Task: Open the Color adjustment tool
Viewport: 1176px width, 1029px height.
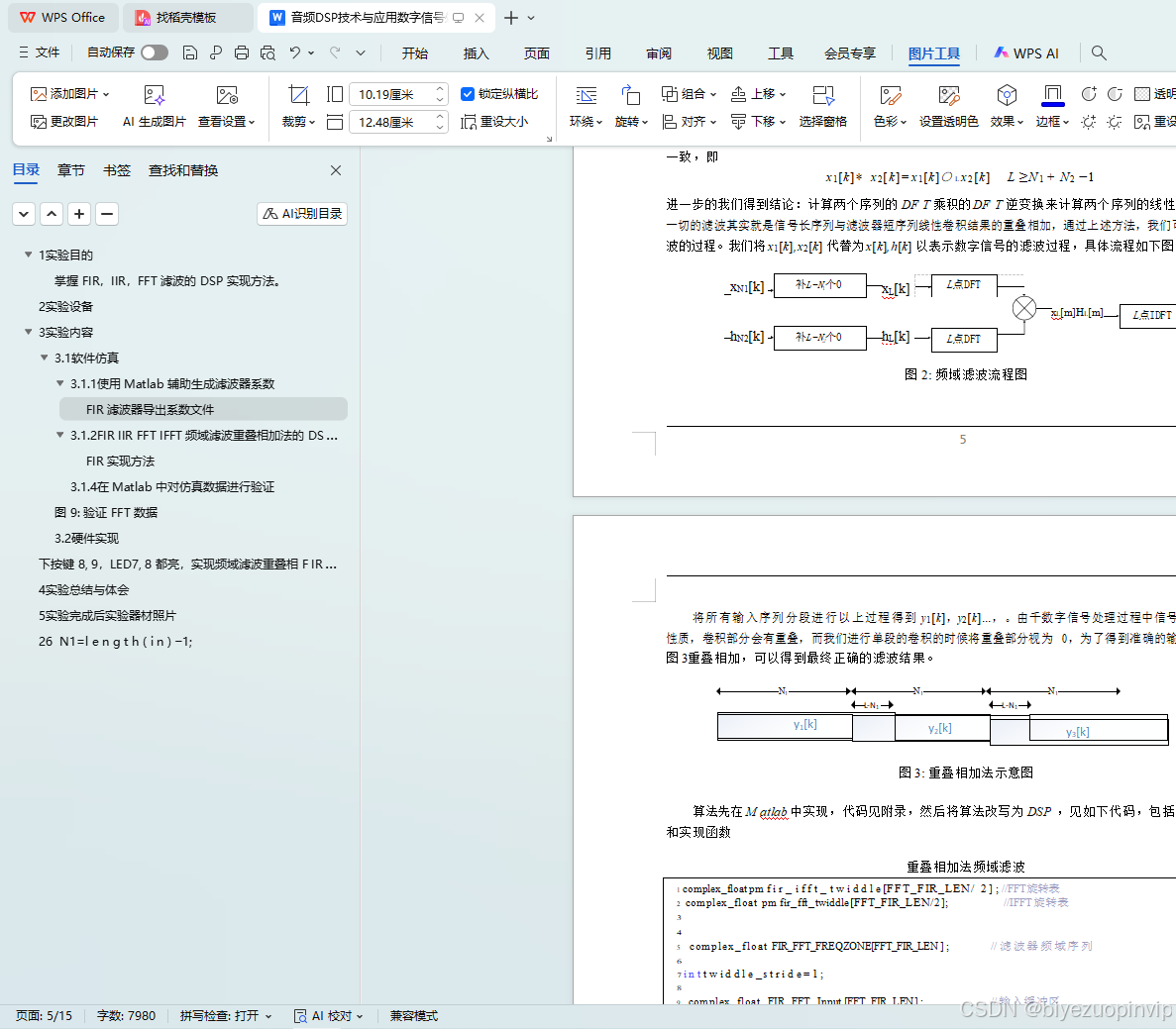Action: pyautogui.click(x=891, y=107)
